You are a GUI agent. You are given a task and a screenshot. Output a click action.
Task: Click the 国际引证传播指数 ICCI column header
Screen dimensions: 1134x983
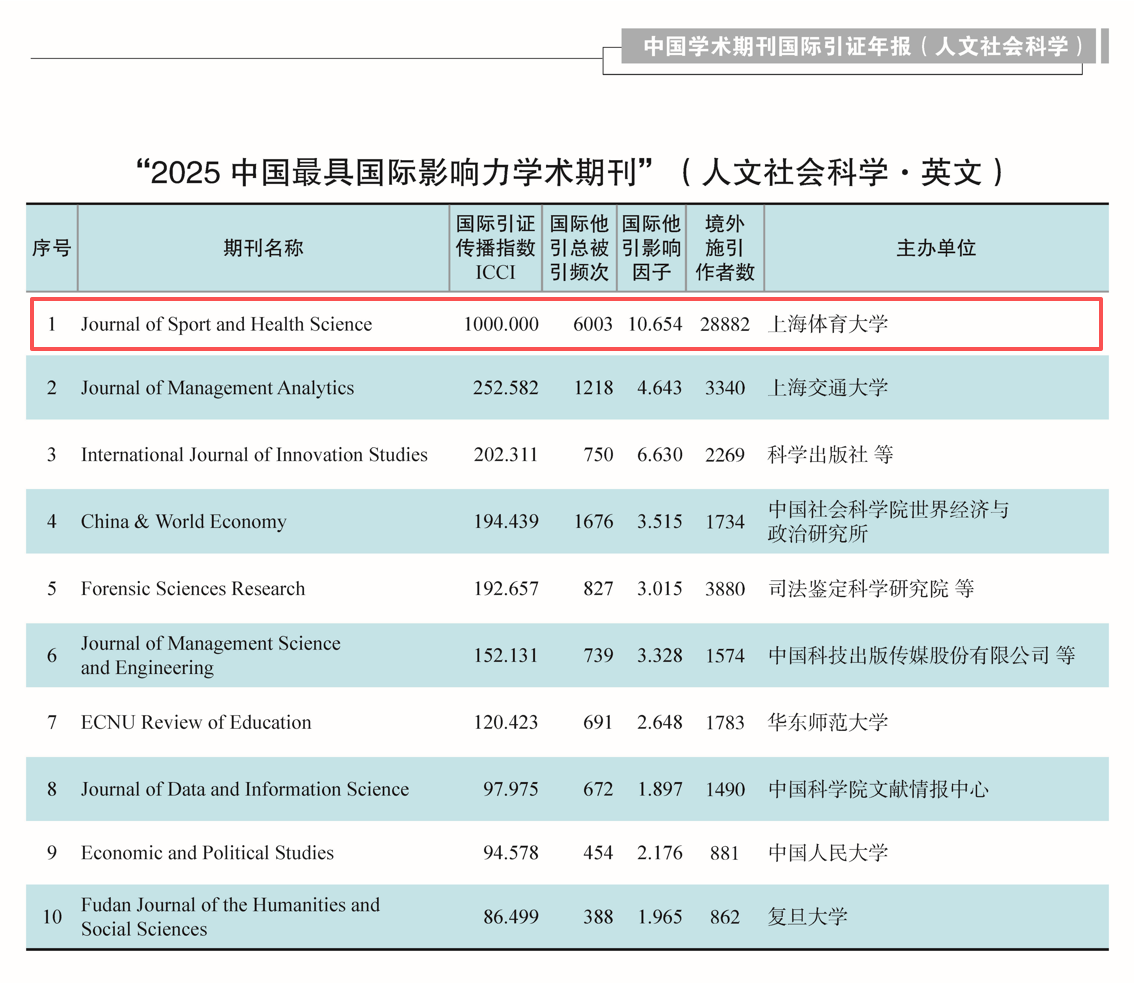coord(495,248)
